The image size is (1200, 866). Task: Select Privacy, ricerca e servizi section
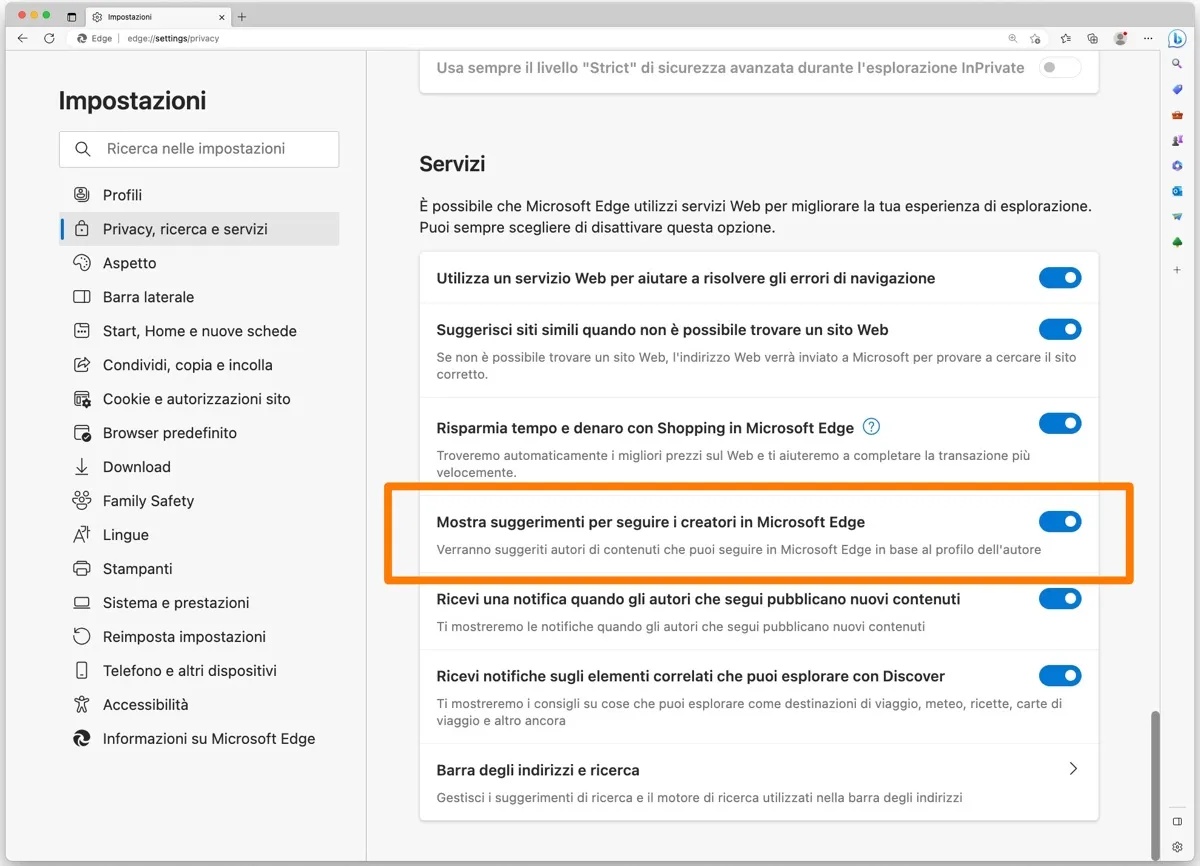199,229
